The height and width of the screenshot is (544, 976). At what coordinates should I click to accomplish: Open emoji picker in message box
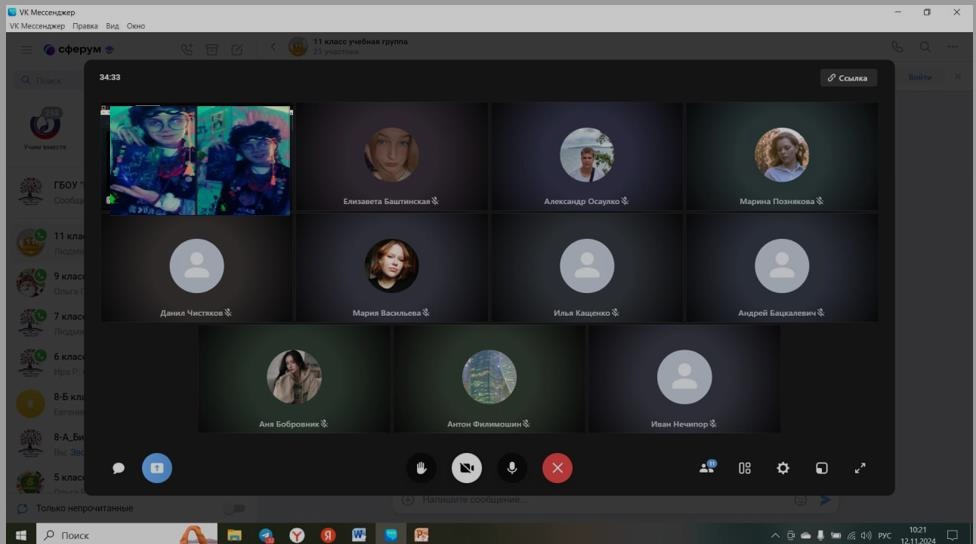[800, 500]
